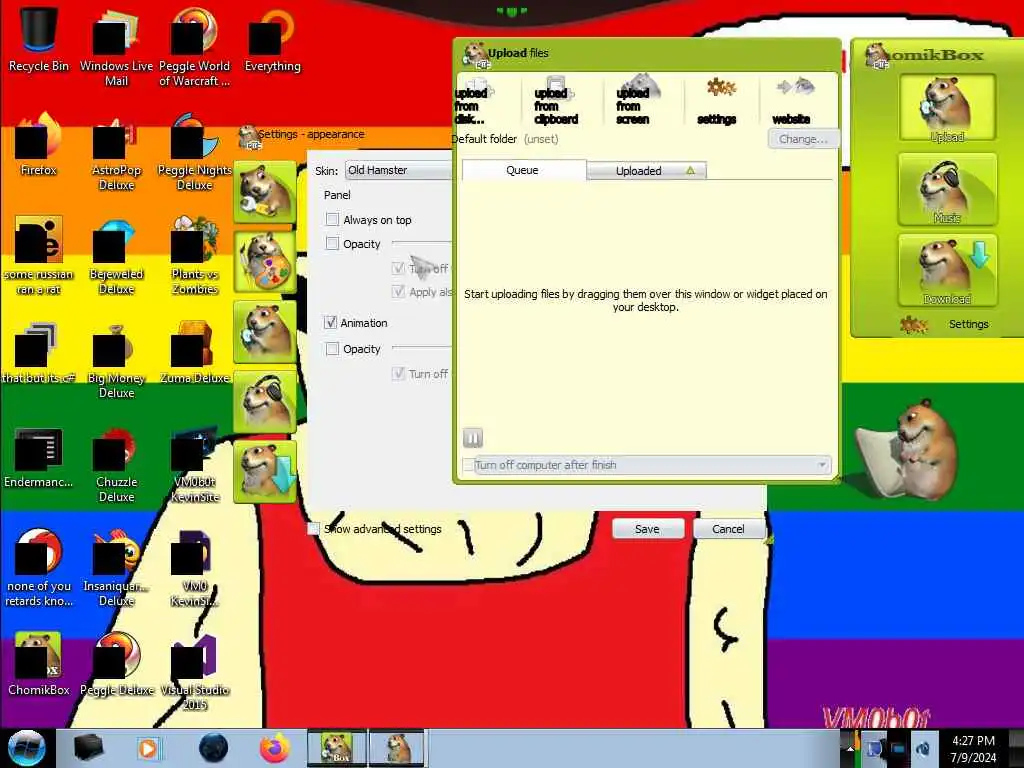Toggle Apply also checkbox
This screenshot has width=1024, height=768.
pos(398,291)
